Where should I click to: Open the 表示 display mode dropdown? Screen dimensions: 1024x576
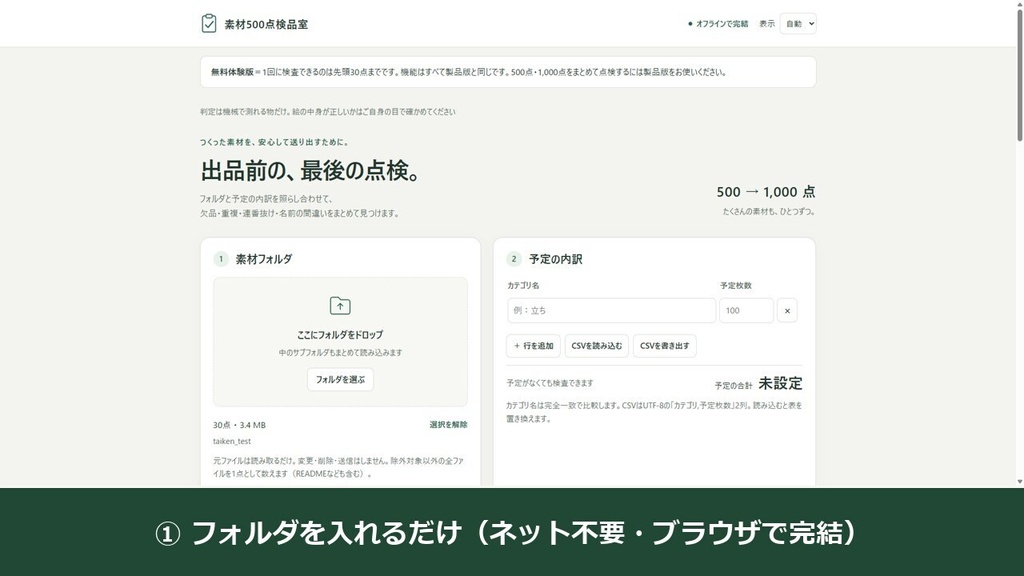click(x=798, y=24)
